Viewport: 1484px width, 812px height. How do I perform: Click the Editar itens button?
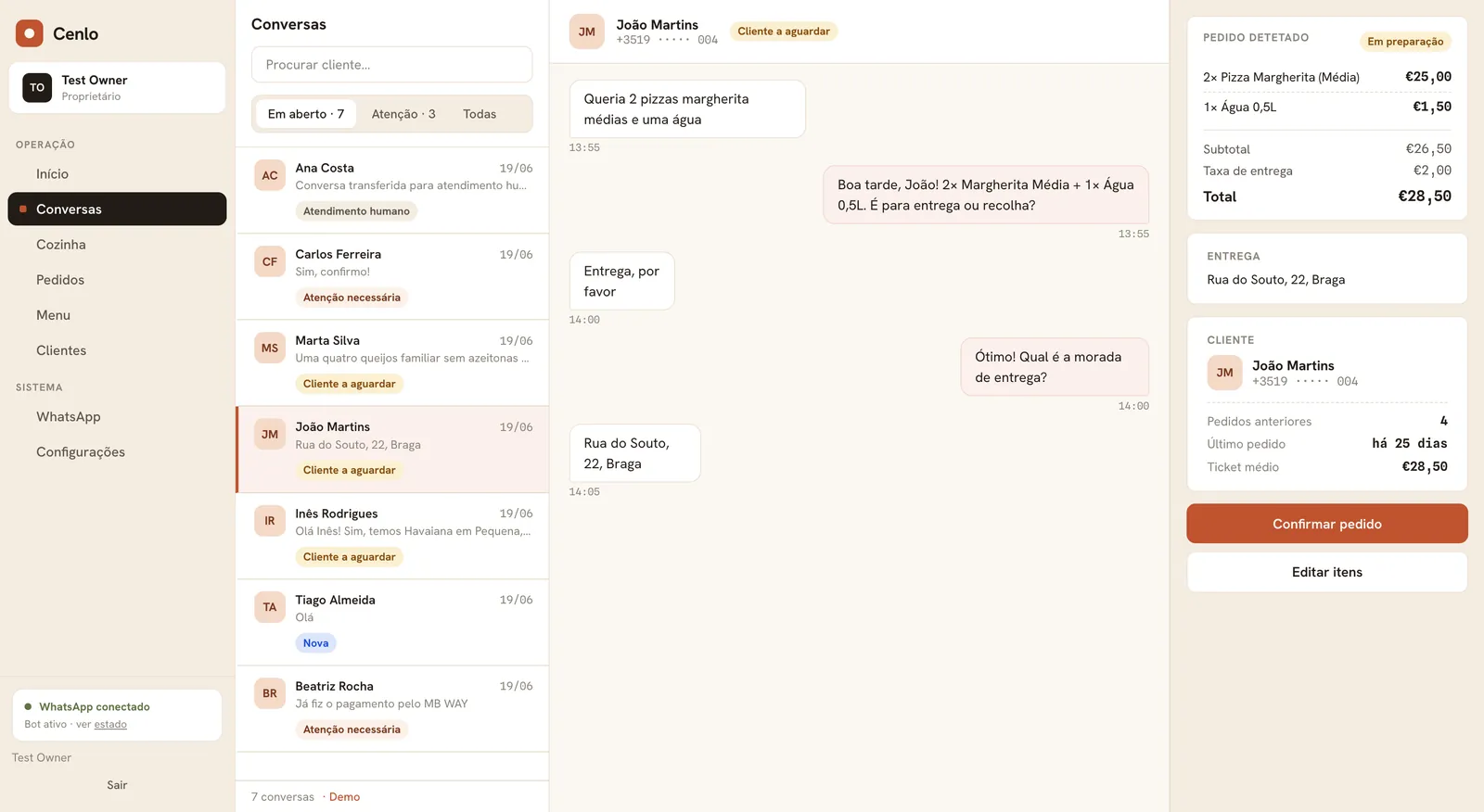(1327, 572)
